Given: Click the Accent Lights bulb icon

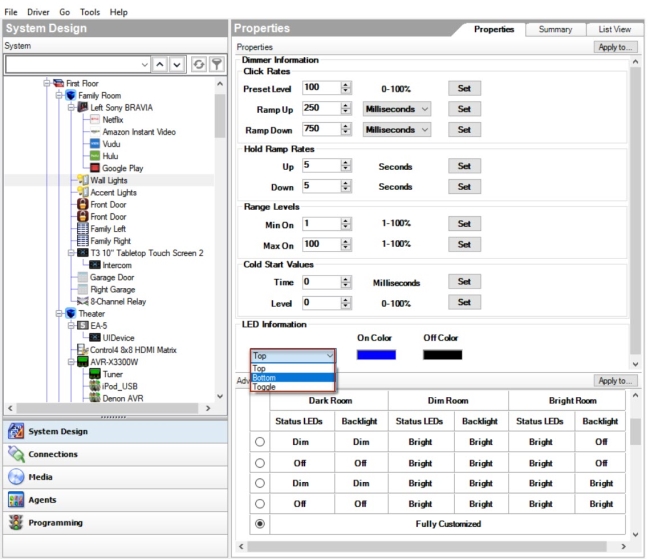Looking at the screenshot, I should 83,192.
